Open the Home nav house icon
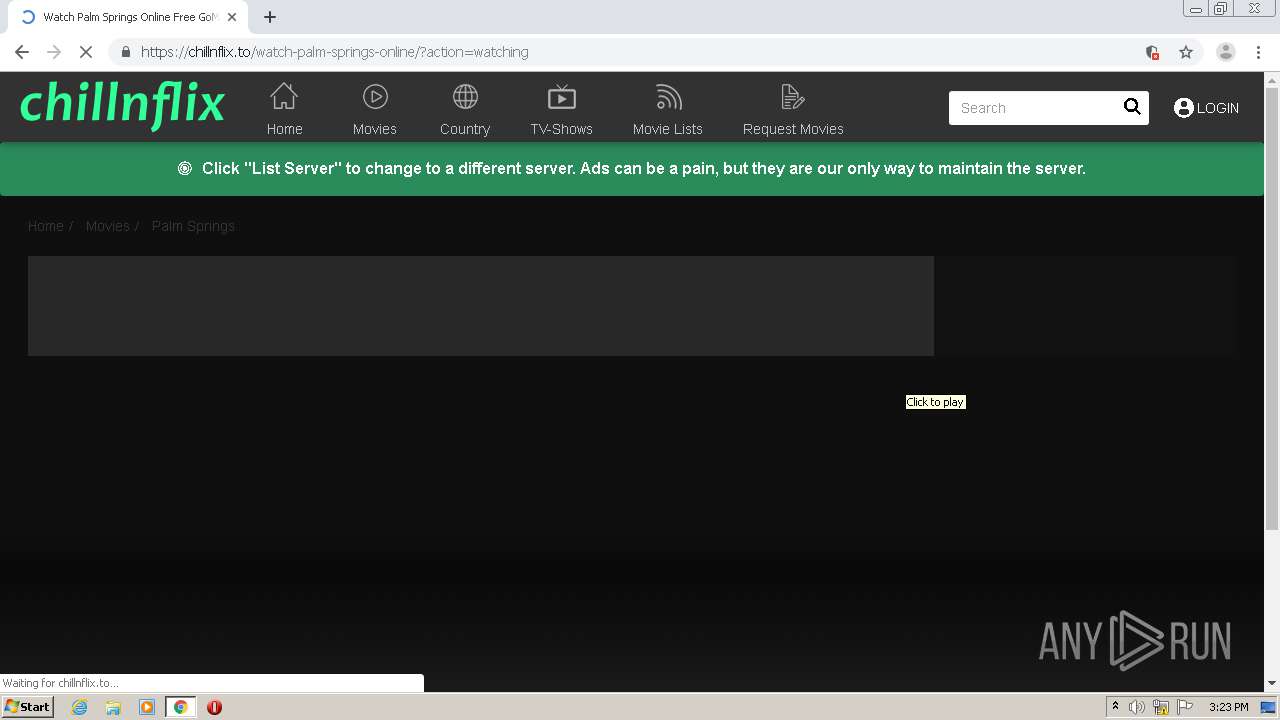The image size is (1280, 720). point(284,97)
